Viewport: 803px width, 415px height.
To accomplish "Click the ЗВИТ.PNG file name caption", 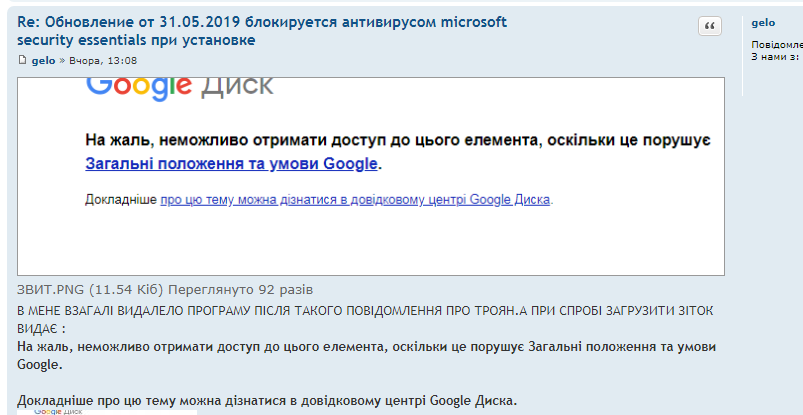I will coord(51,289).
